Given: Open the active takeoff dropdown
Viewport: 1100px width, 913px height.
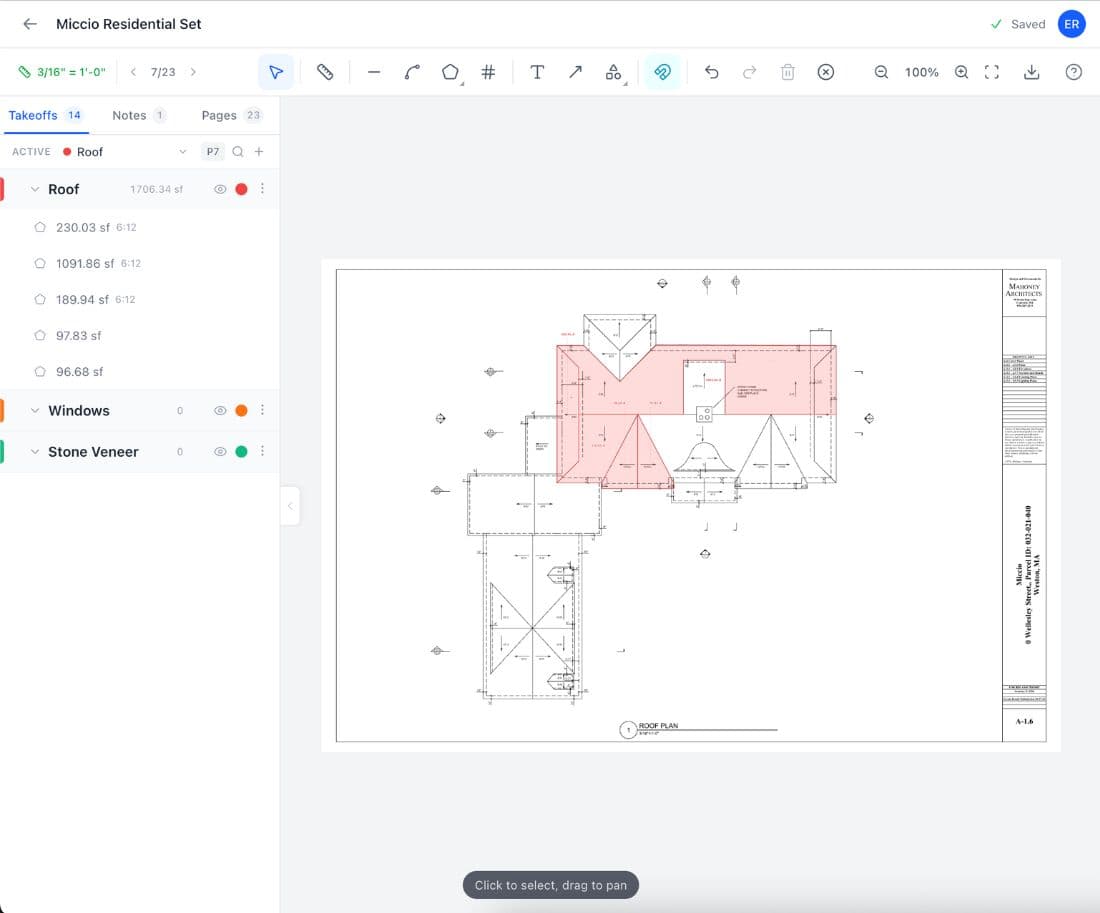Looking at the screenshot, I should [182, 151].
